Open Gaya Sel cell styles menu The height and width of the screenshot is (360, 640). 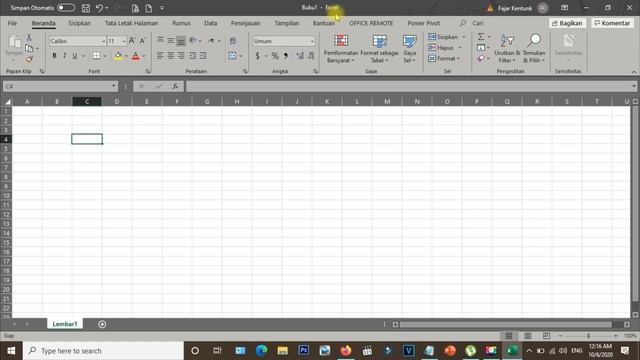point(409,49)
